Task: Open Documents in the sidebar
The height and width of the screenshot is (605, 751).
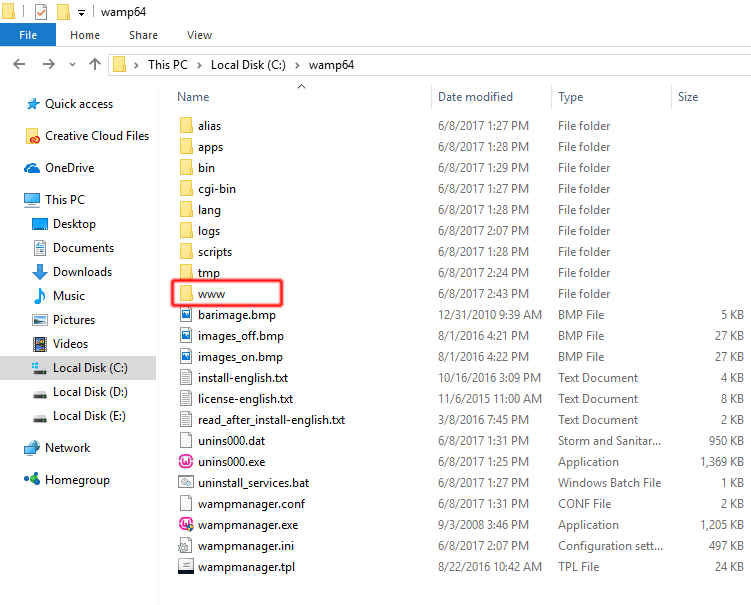Action: (73, 248)
